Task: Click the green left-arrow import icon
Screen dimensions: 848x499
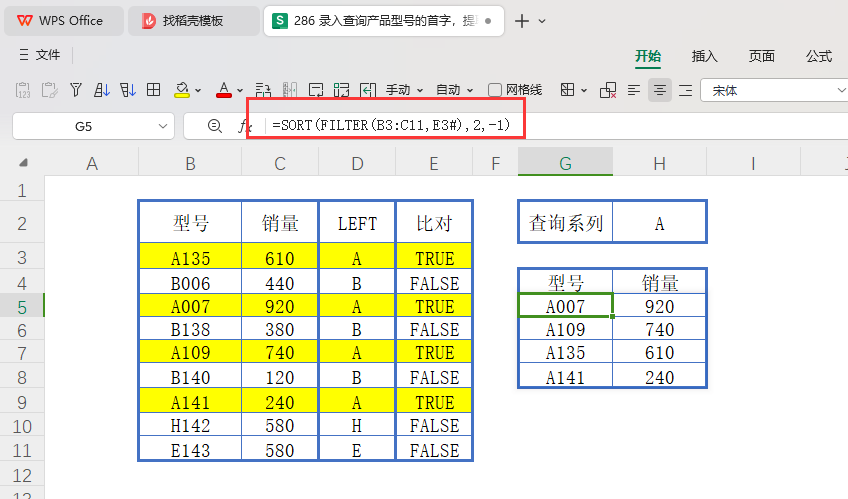Action: click(368, 90)
